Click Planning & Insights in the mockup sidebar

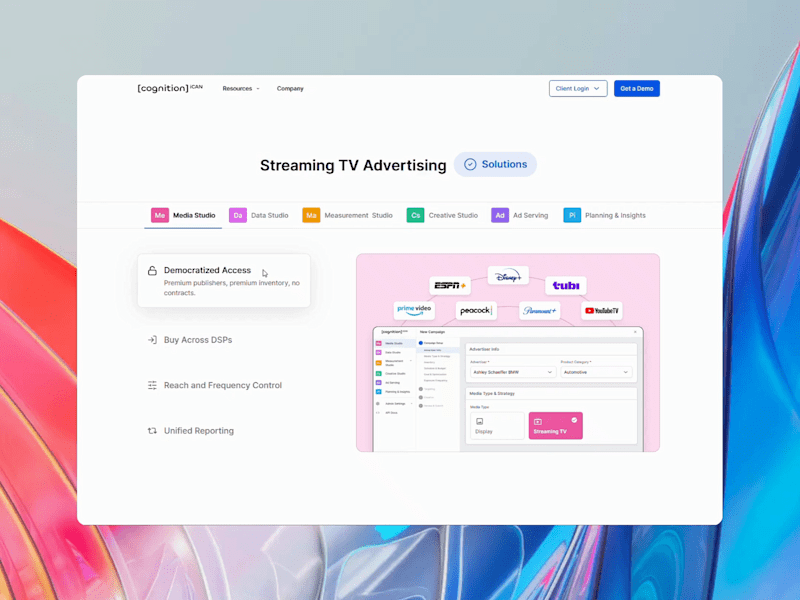tap(394, 392)
